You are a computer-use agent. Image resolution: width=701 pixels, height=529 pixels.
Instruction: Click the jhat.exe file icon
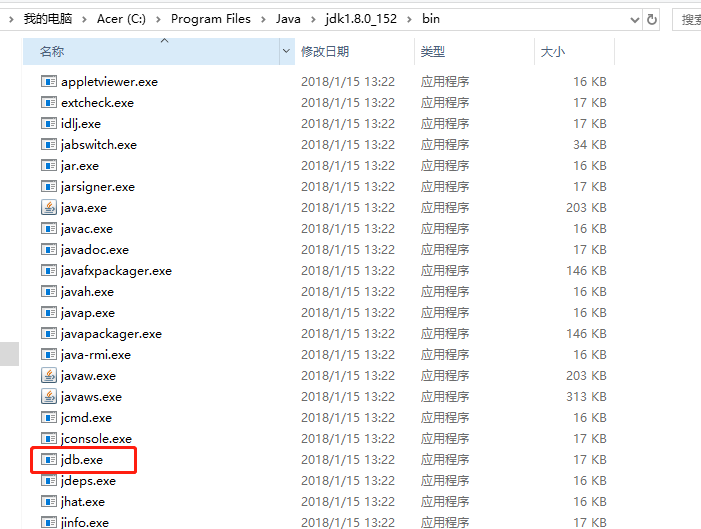(x=49, y=502)
